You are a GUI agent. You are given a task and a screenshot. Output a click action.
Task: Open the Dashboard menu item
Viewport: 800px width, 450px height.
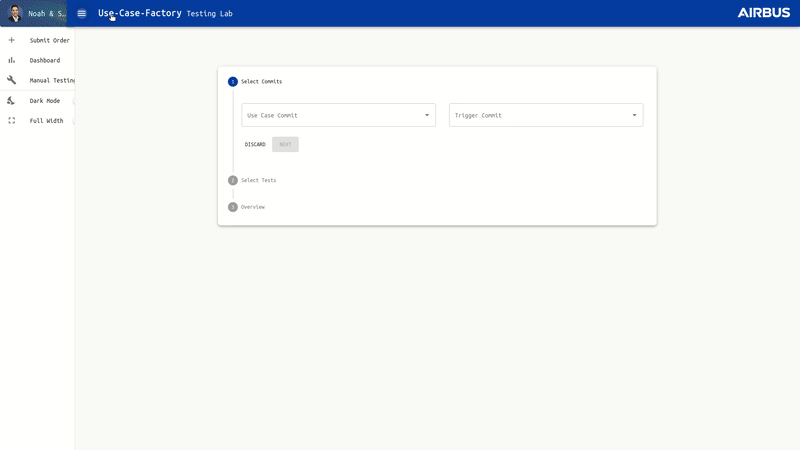[x=37, y=60]
